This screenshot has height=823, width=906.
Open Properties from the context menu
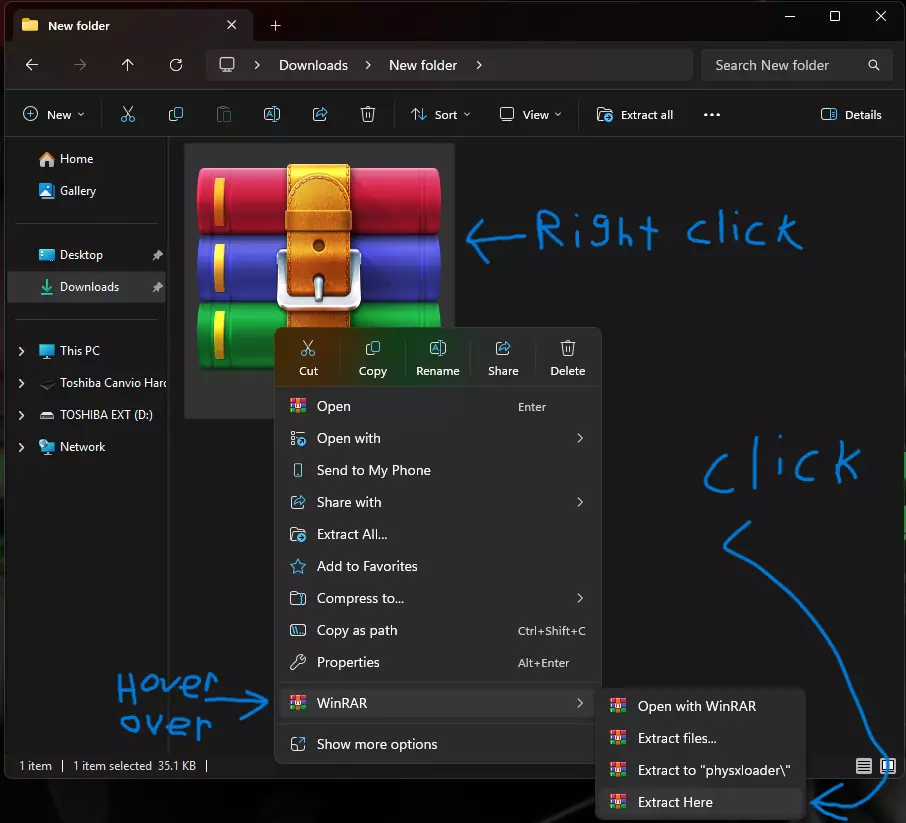438,662
